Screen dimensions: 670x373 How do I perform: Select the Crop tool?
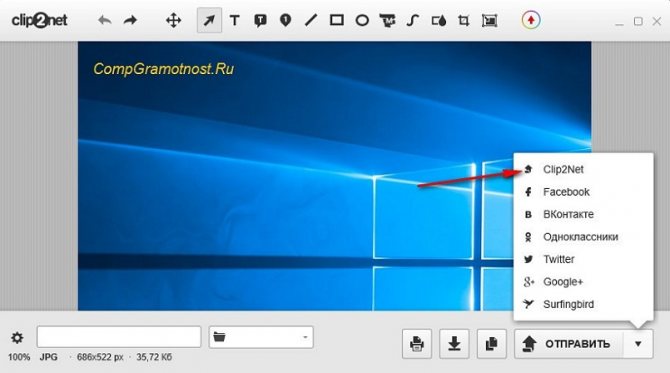[464, 20]
